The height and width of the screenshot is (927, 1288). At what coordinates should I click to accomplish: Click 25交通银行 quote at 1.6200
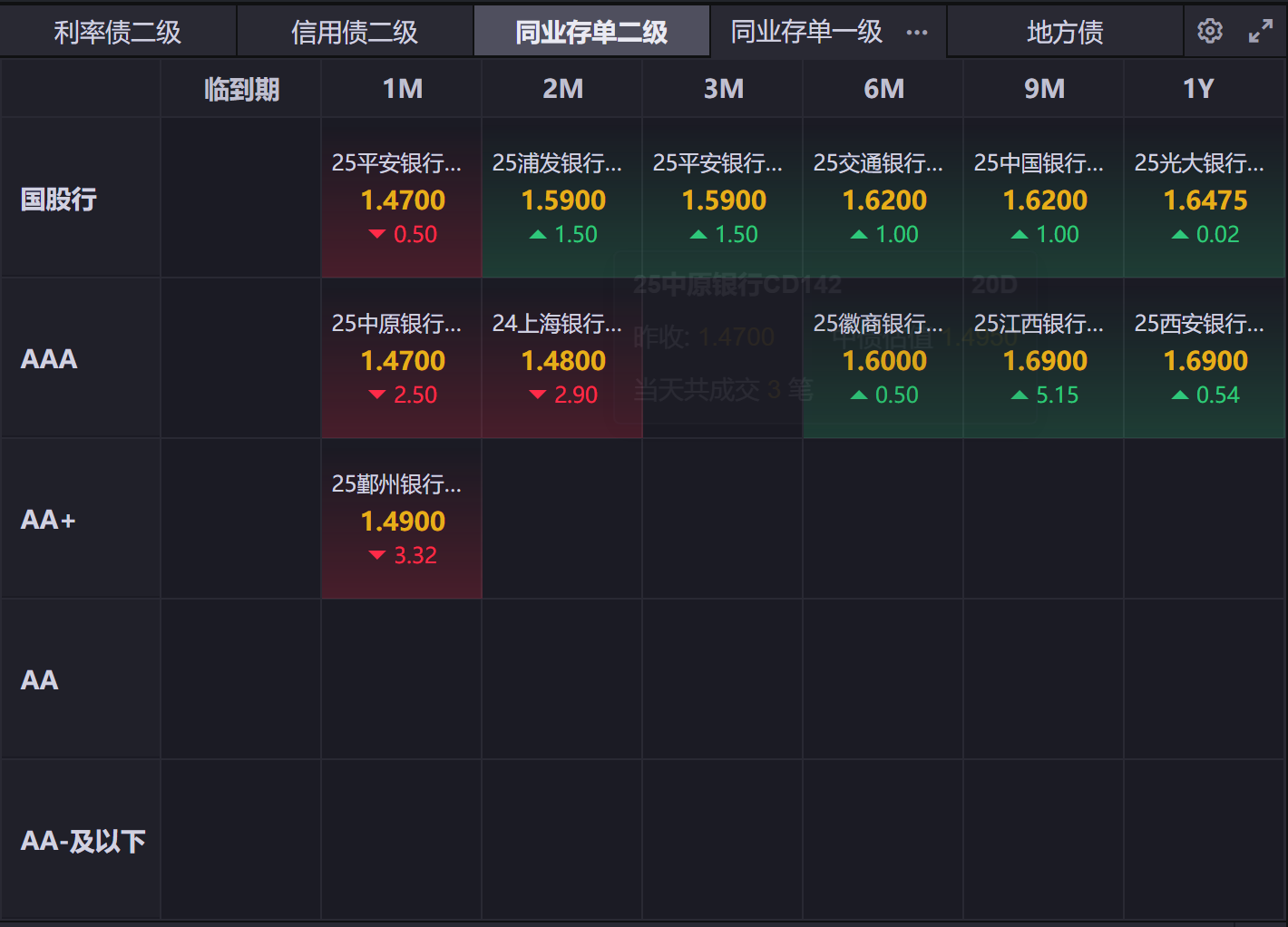click(883, 199)
